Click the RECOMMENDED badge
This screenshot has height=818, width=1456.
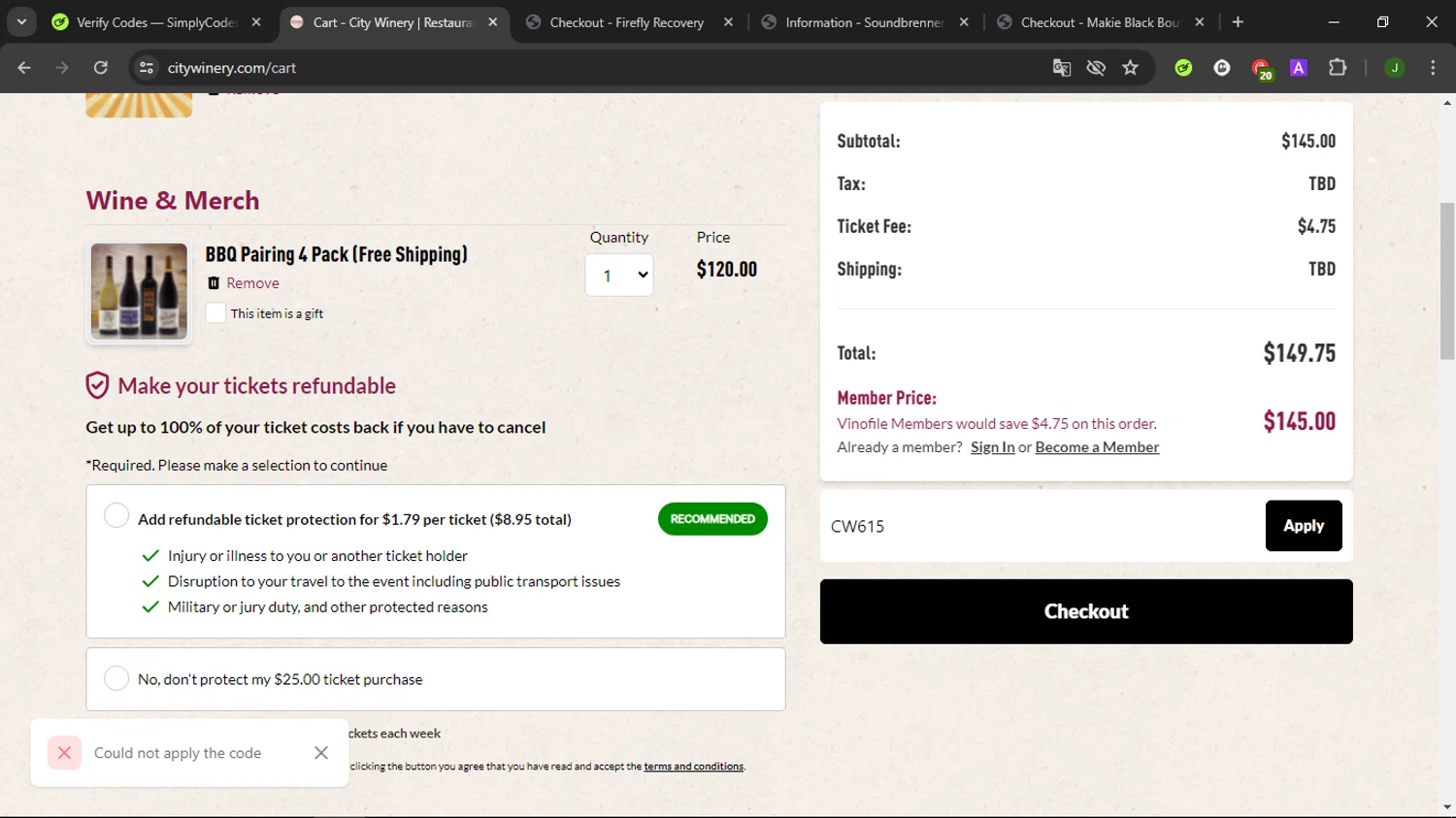712,519
